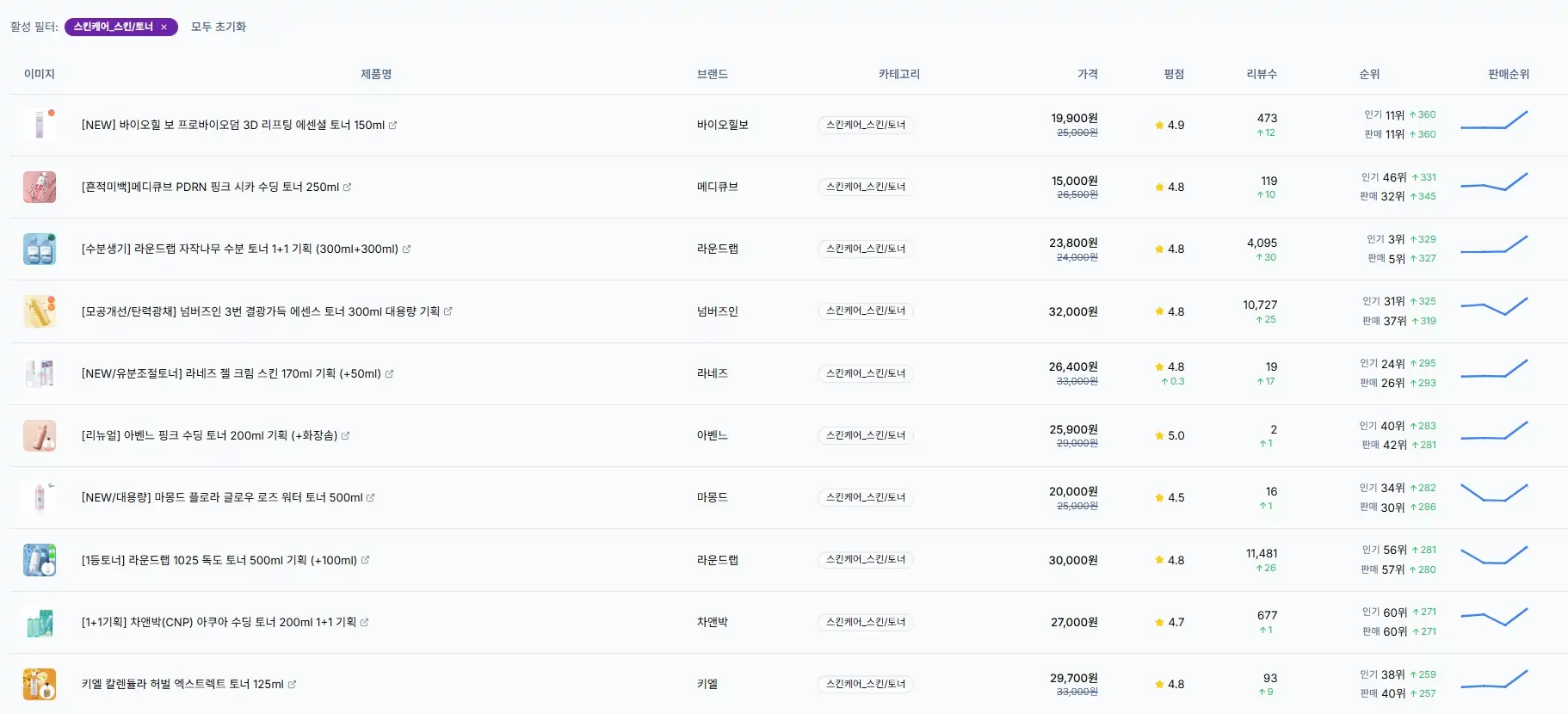Open external link icon for 차앤박 아쿠아 수딩 토너
Screen dimensions: 1568x714
365,623
